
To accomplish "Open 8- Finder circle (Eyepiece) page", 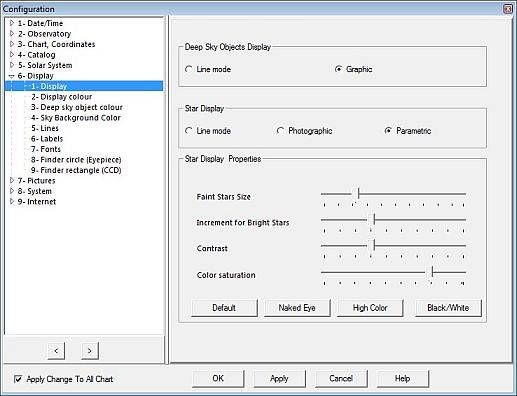I will point(76,160).
